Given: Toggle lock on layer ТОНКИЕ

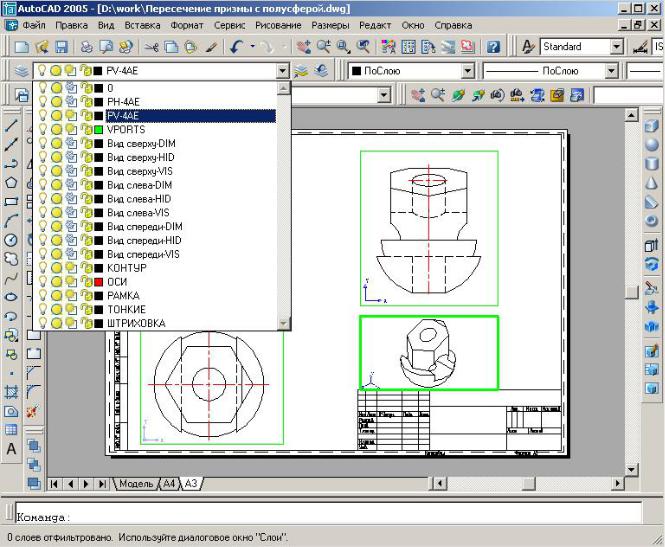Looking at the screenshot, I should [x=87, y=310].
